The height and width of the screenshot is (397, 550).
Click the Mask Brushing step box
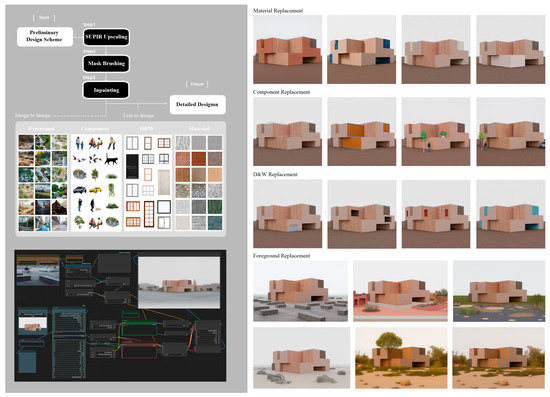tap(106, 63)
